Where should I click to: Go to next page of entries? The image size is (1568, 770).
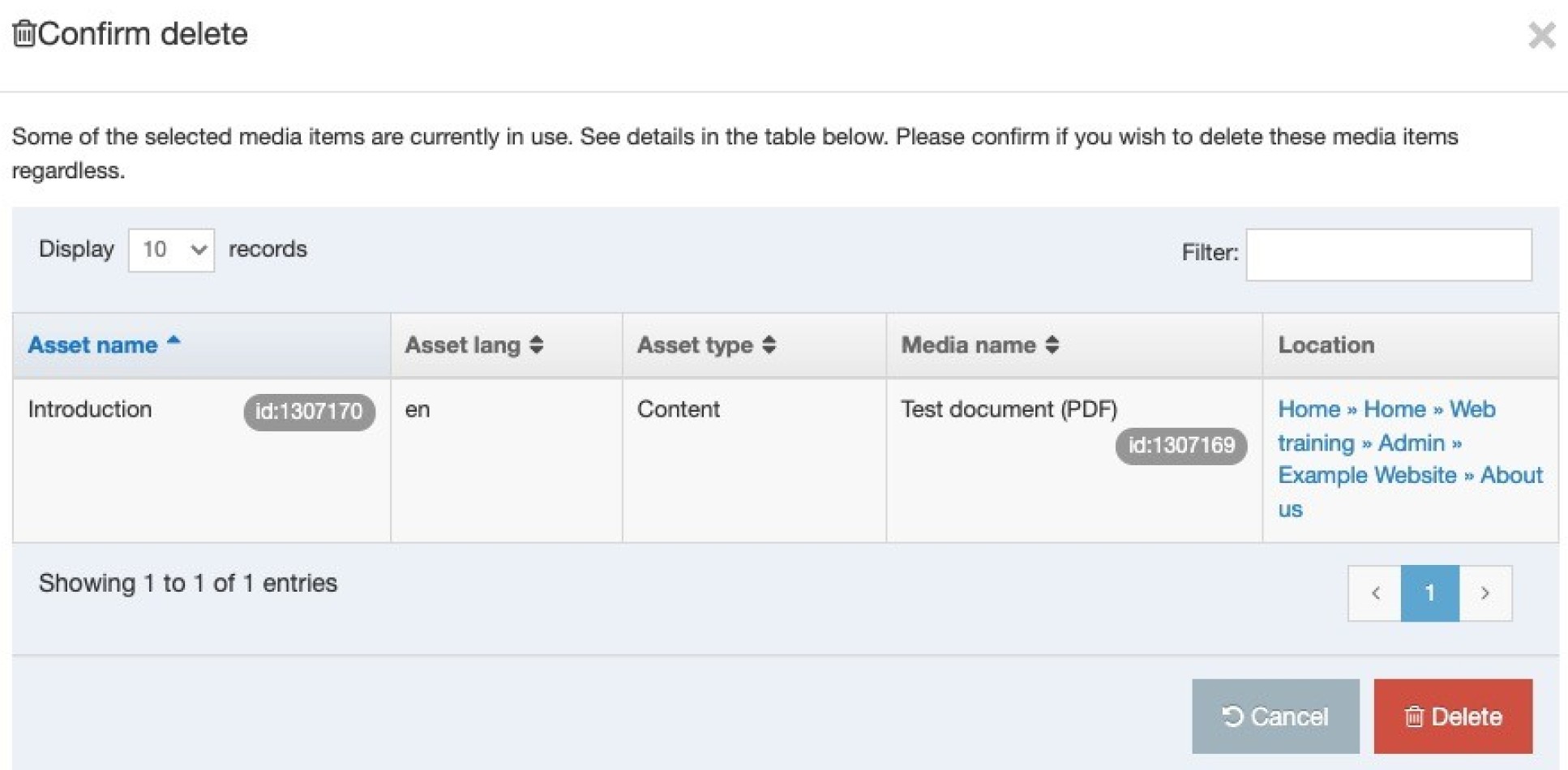[1484, 593]
